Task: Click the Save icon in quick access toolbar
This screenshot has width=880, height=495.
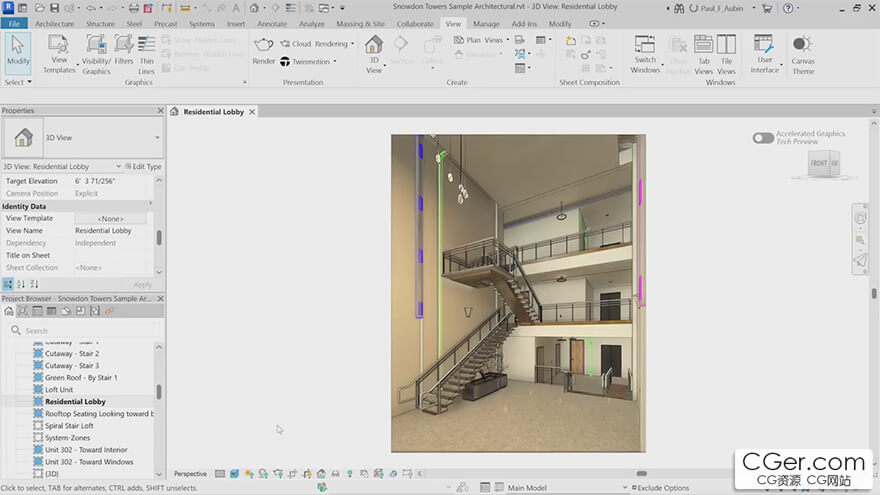Action: (x=54, y=8)
